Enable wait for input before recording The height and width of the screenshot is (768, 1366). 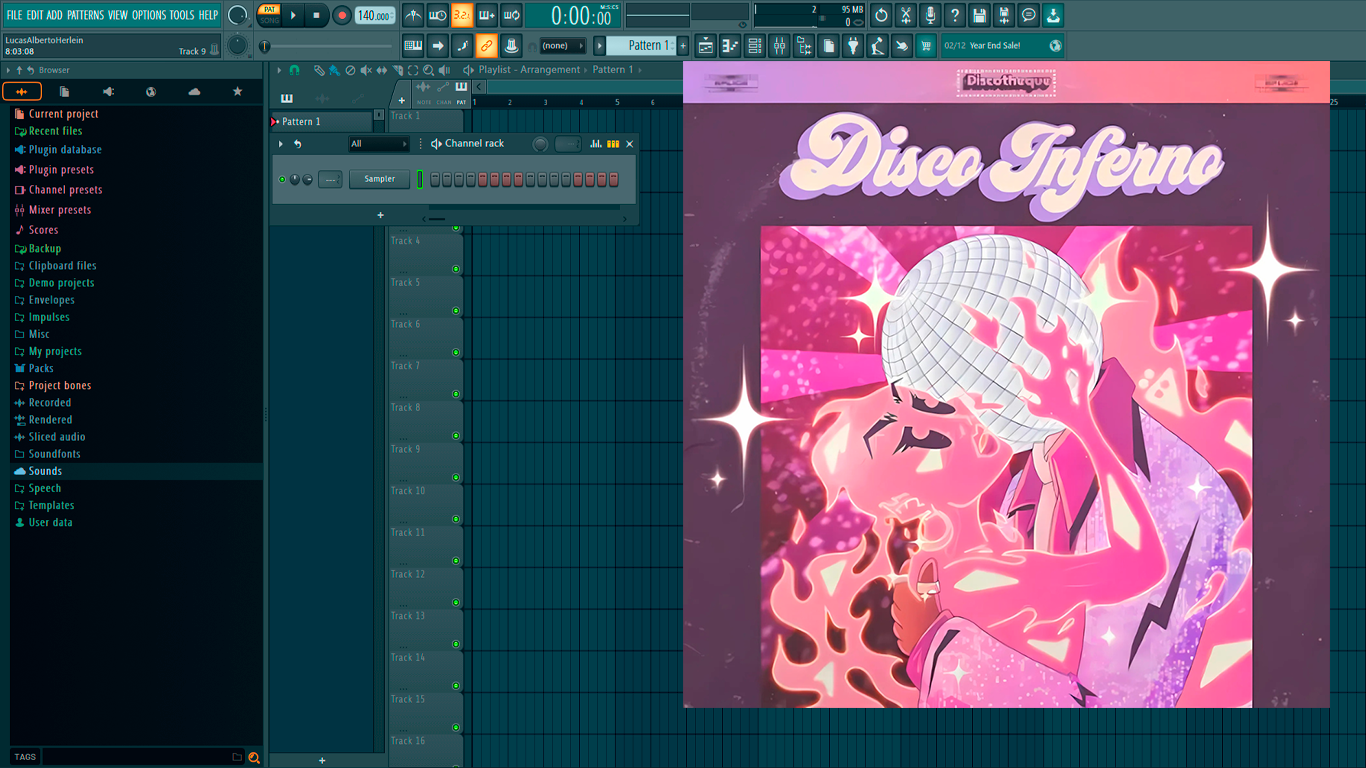click(437, 15)
